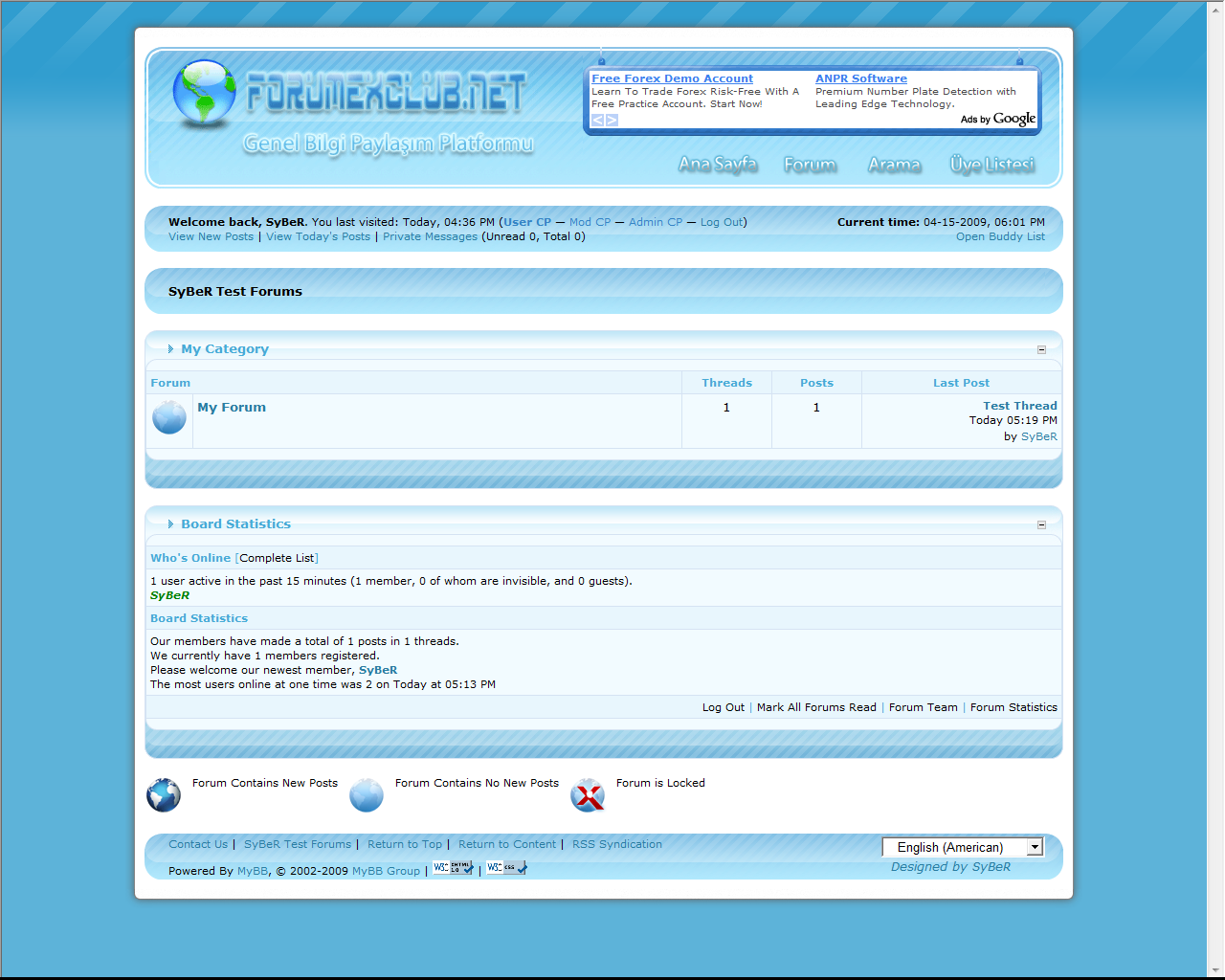Click the Current time text
The width and height of the screenshot is (1225, 980).
point(941,222)
